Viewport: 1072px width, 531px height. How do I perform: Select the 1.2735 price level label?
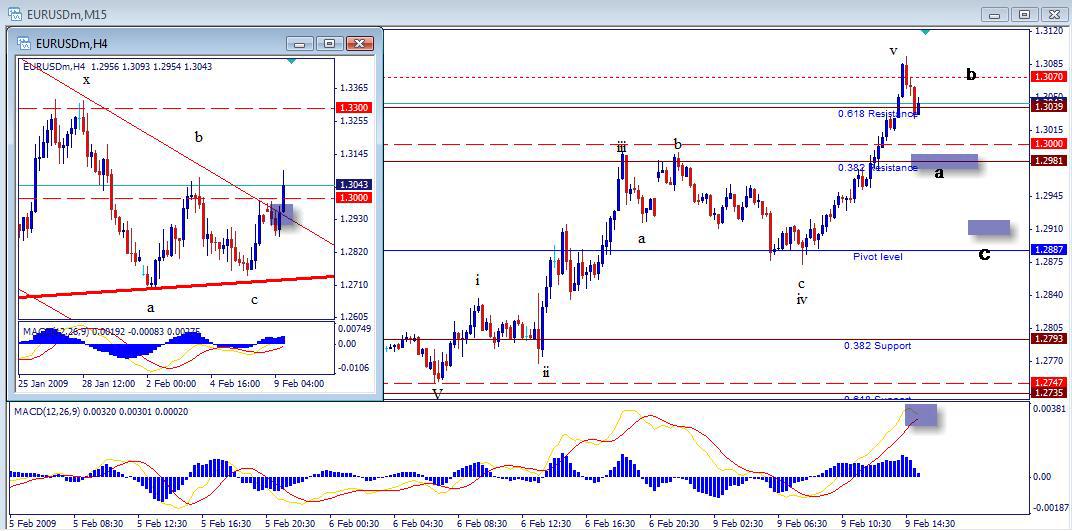(1048, 394)
